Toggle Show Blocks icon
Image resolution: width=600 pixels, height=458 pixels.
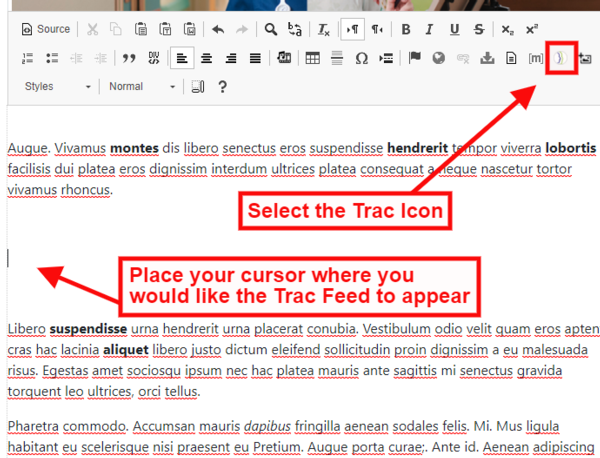(197, 86)
